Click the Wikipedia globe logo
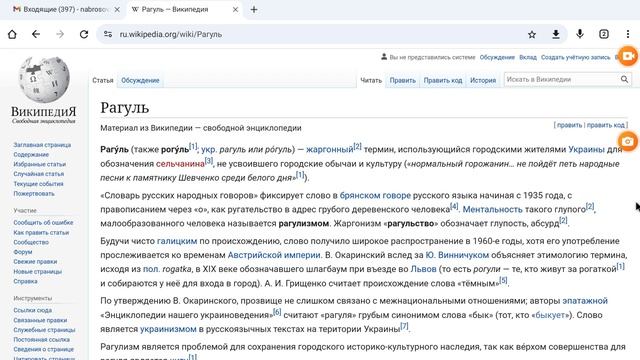The height and width of the screenshot is (360, 640). pyautogui.click(x=44, y=80)
